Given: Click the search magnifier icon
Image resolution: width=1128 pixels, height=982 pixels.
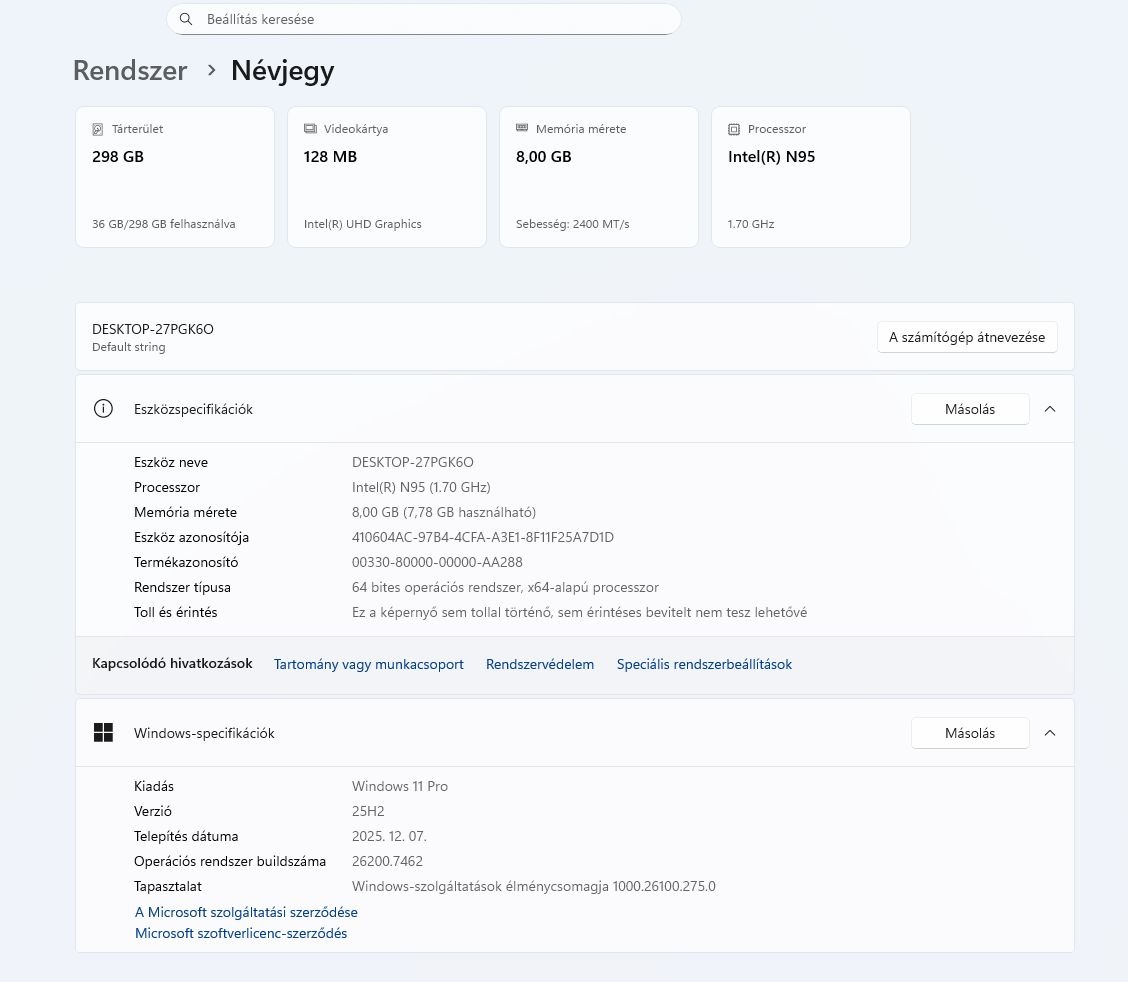Looking at the screenshot, I should point(186,19).
